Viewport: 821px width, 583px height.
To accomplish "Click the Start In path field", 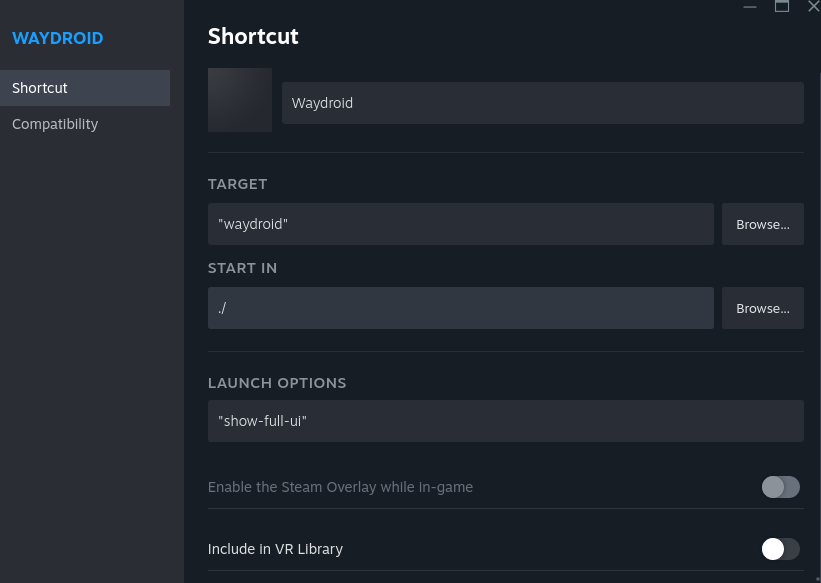I will point(461,308).
